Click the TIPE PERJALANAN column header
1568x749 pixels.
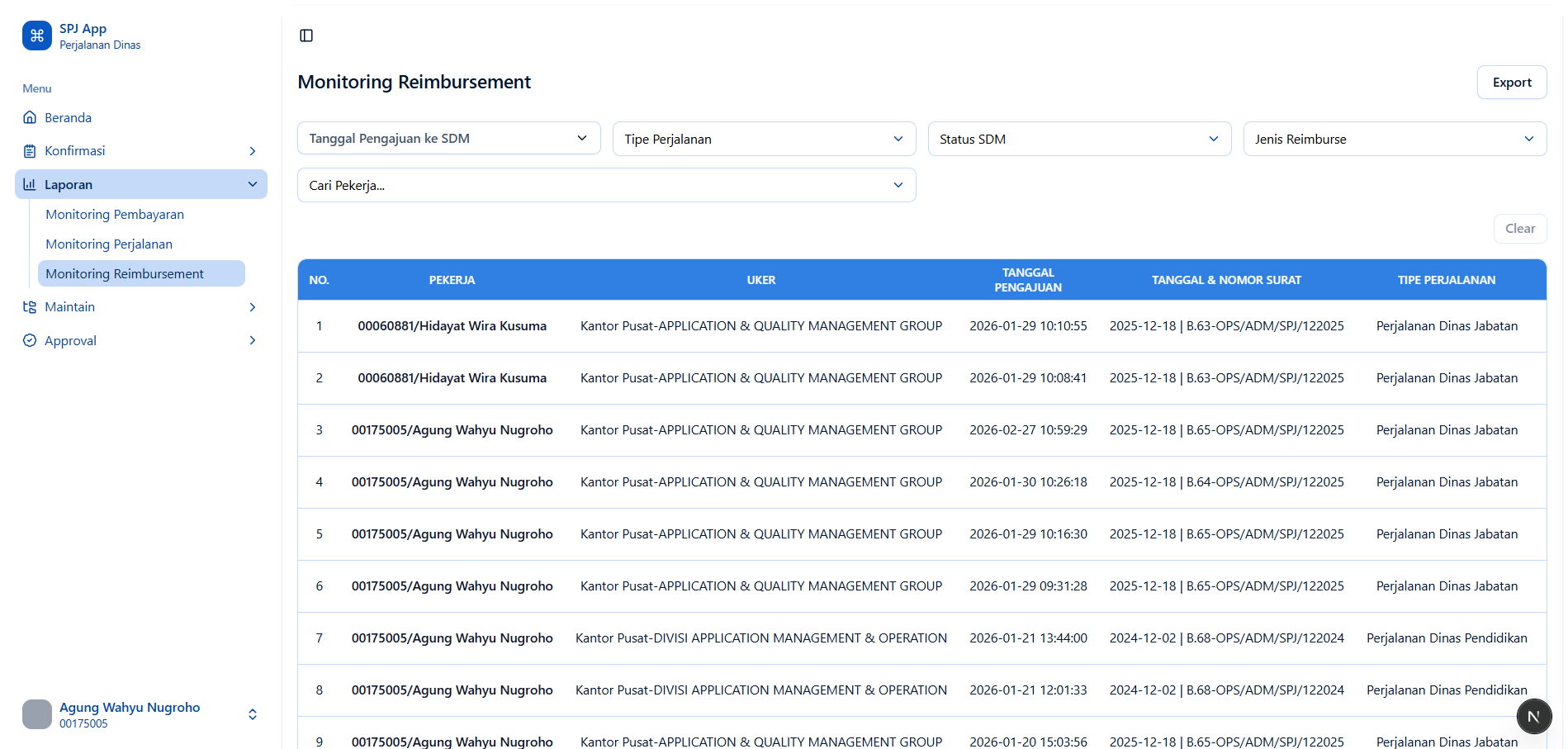(x=1447, y=280)
